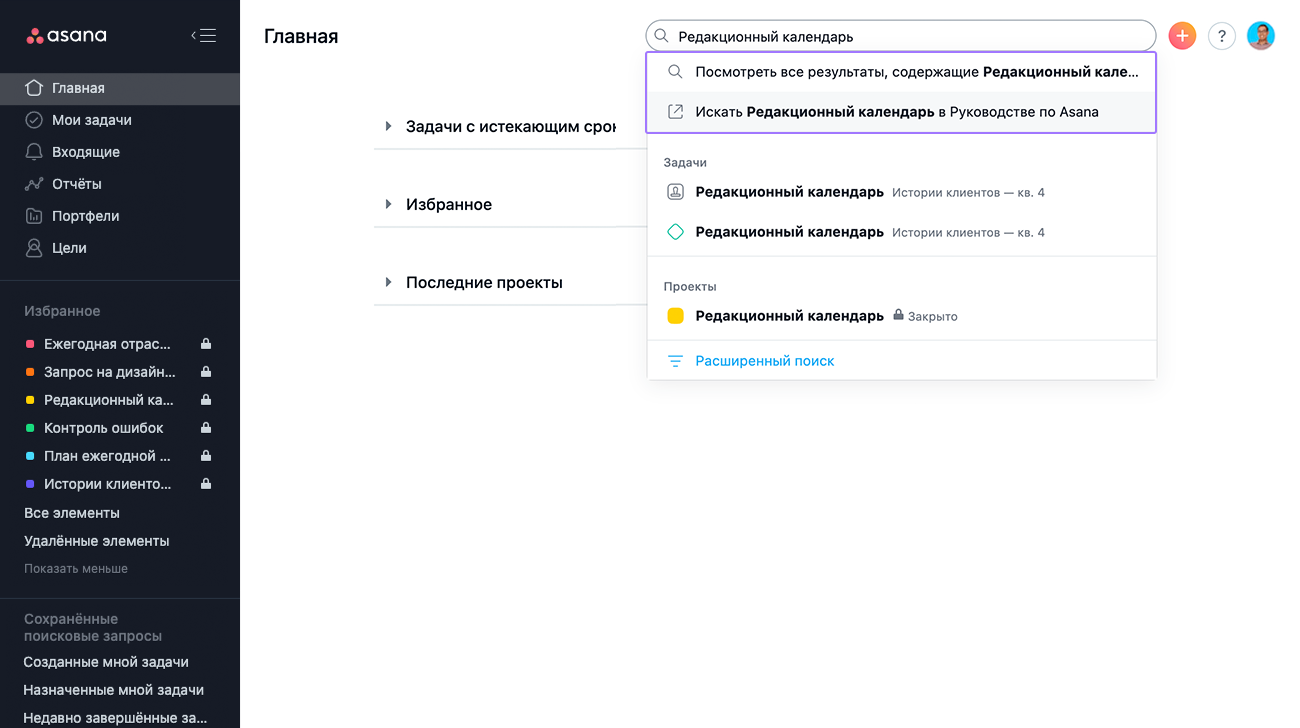Open Мои задачи in the sidebar

pos(120,120)
